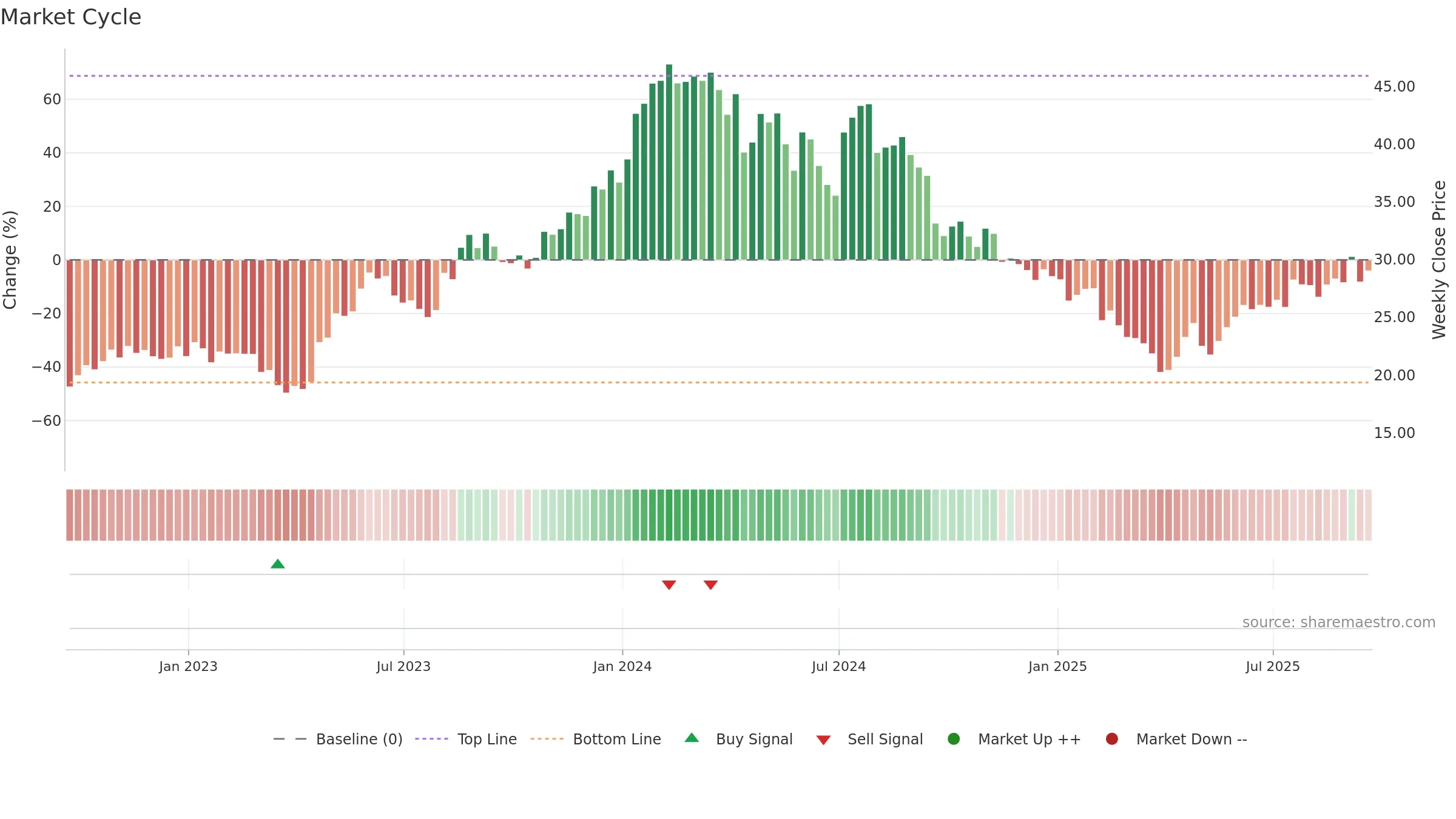Click the grey dashed baseline legend sample
1456x819 pixels.
[289, 739]
